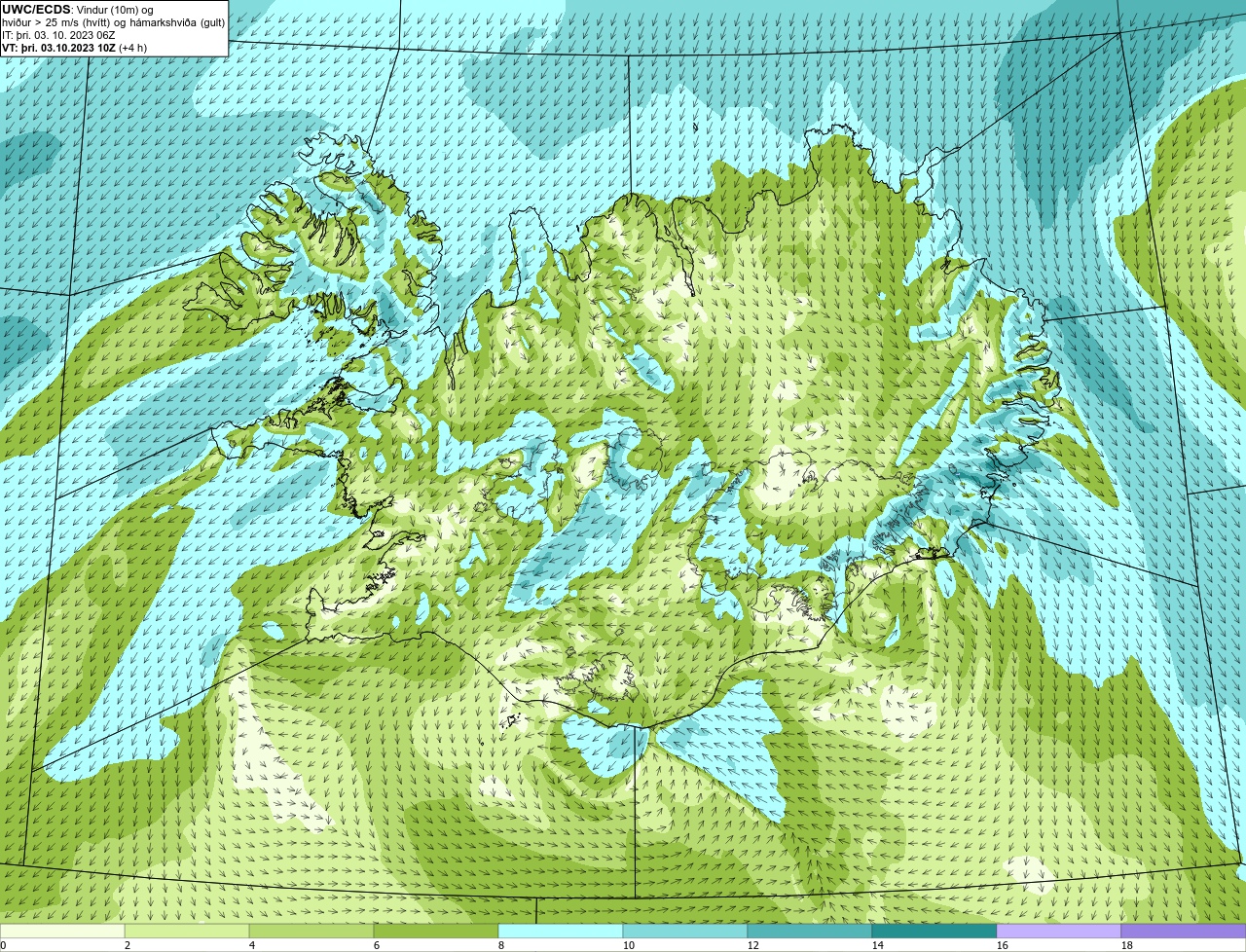This screenshot has width=1246, height=952.
Task: Click the '6' tick label on the scale
Action: pos(377,945)
